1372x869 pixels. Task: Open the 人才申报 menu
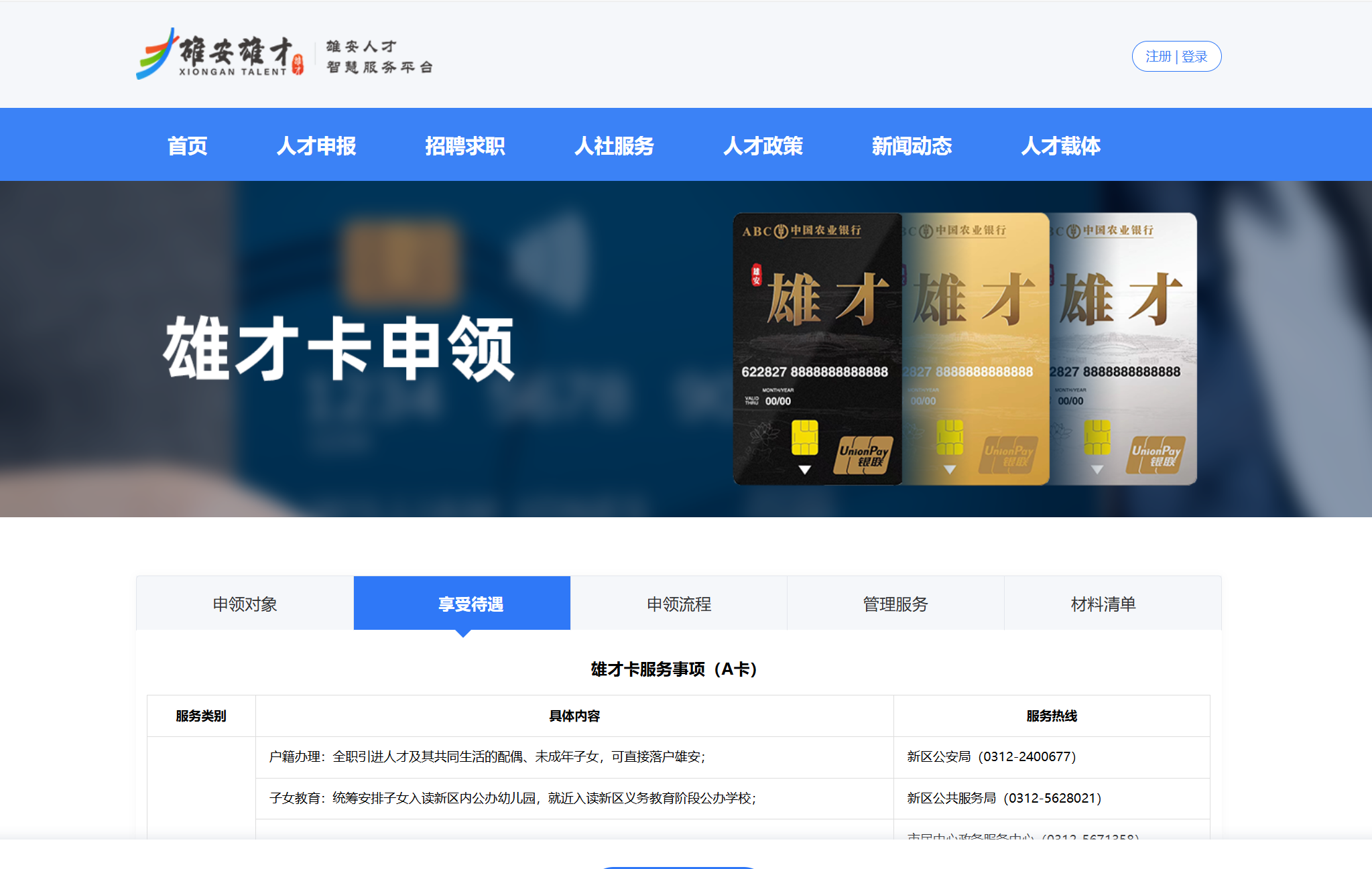tap(316, 145)
